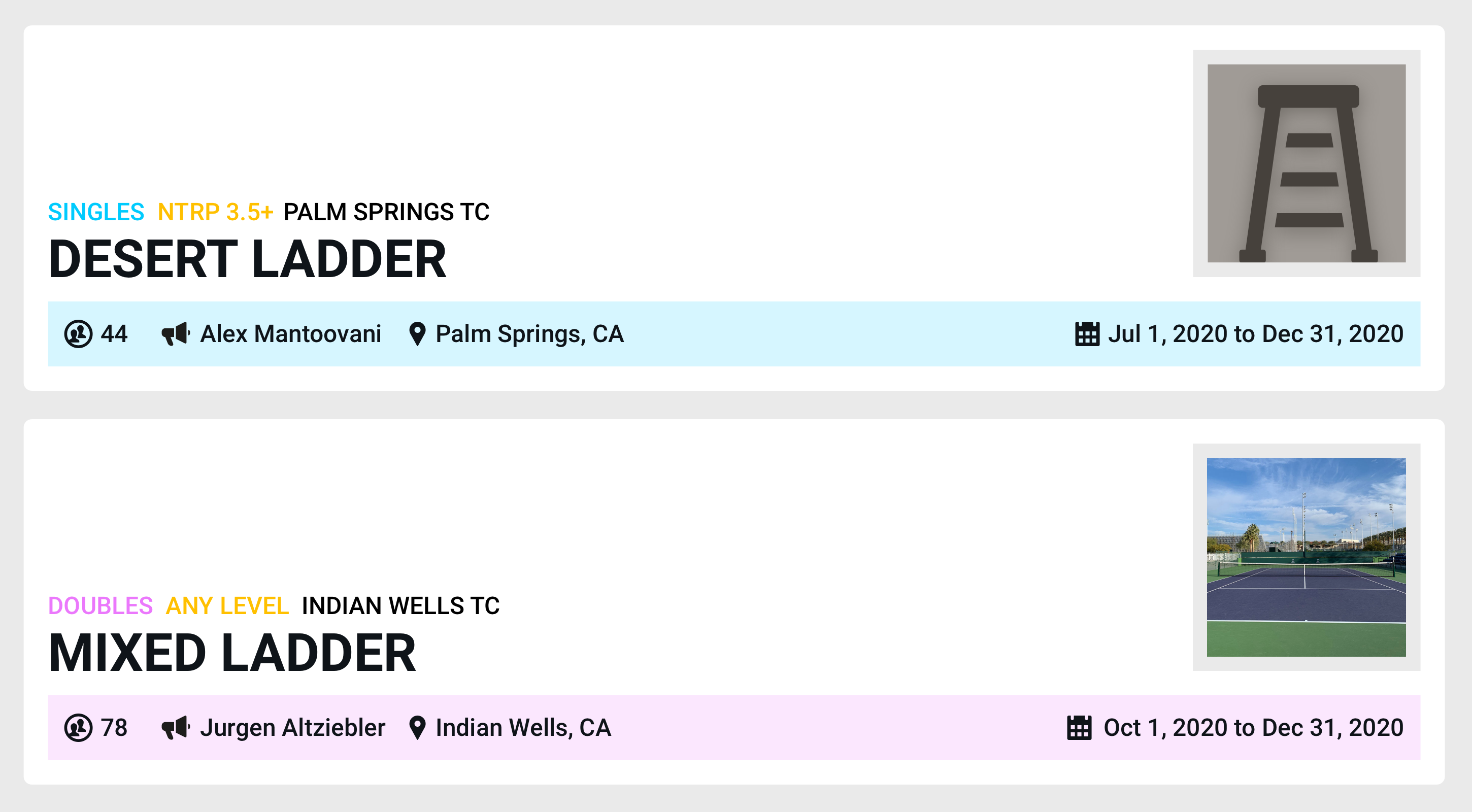Click the location pin beside Palm Springs, CA
1472x812 pixels.
coord(418,334)
